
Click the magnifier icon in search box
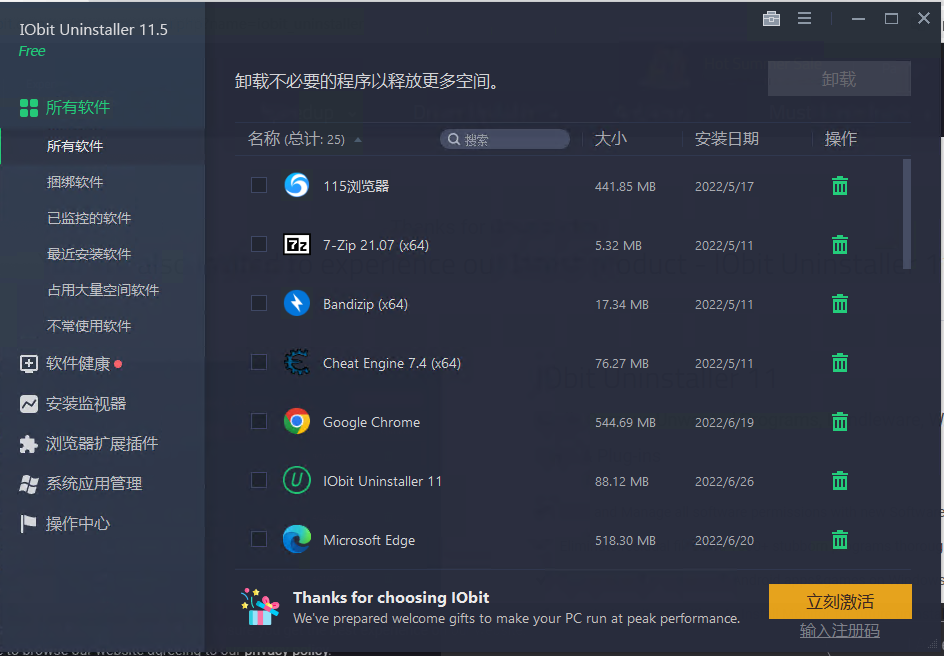click(x=454, y=140)
